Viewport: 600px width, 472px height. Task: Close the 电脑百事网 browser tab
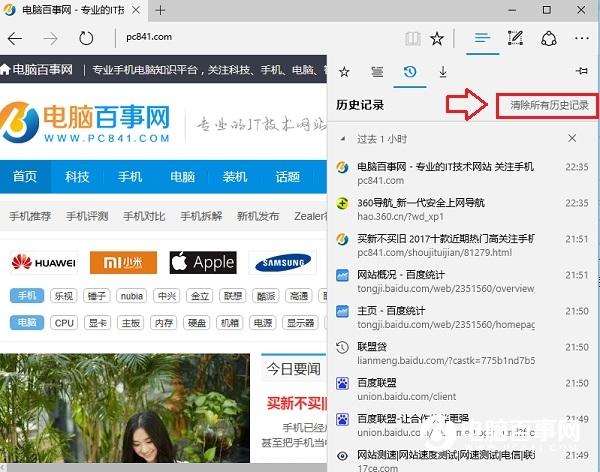click(136, 10)
